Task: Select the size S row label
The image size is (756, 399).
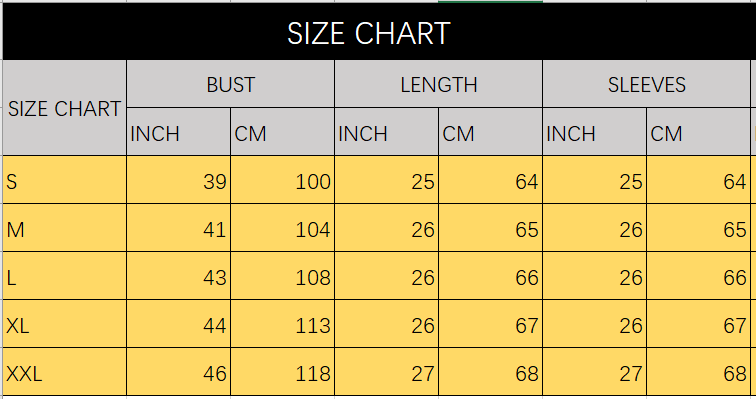Action: pos(64,180)
